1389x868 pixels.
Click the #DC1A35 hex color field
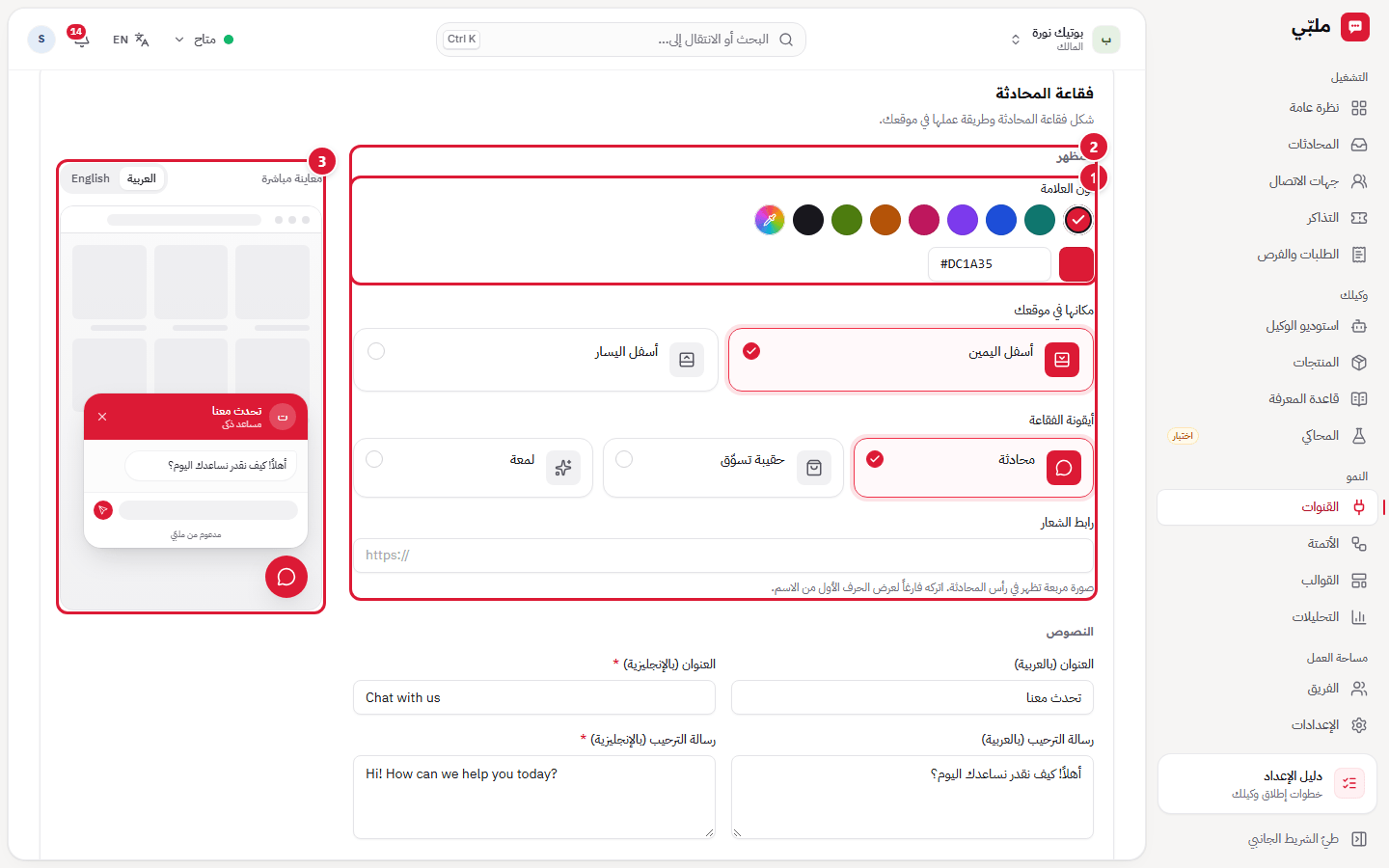coord(990,264)
